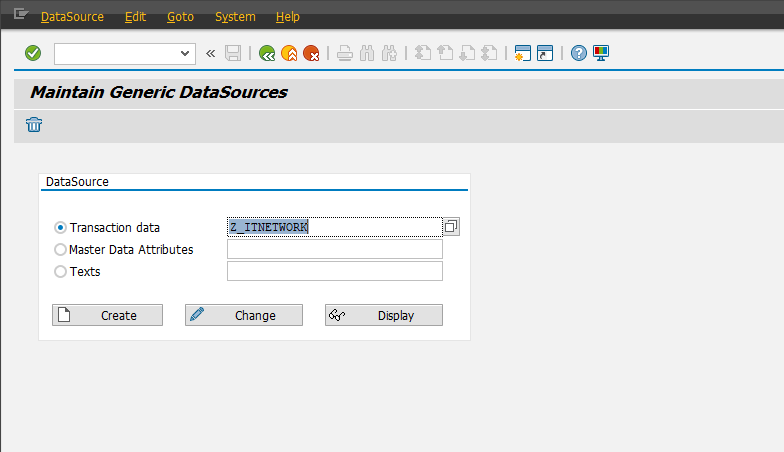This screenshot has height=452, width=784.
Task: Click the Create button
Action: point(108,315)
